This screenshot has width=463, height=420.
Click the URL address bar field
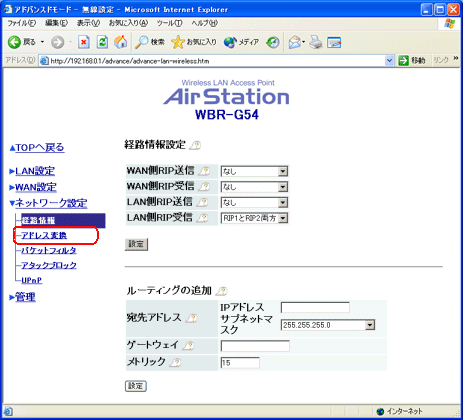[216, 61]
